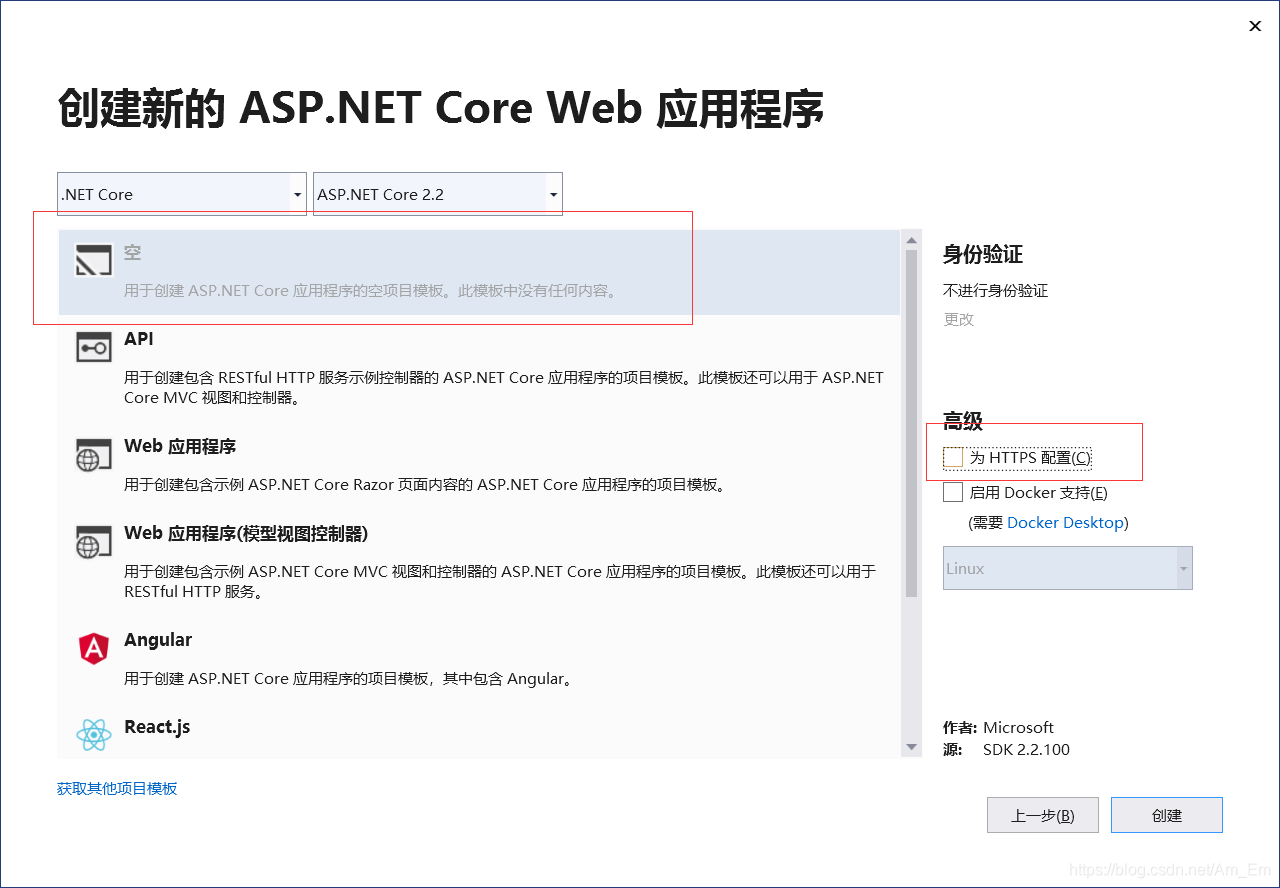Enable the 为 HTTPS 配置 checkbox
Viewport: 1280px width, 888px height.
[953, 457]
